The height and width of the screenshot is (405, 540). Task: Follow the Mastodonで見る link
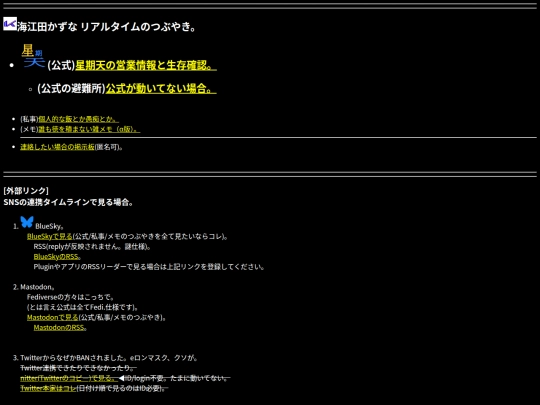[53, 318]
